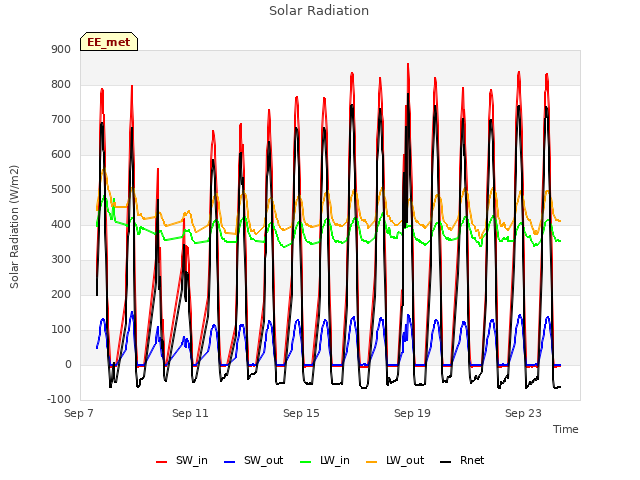The image size is (640, 480).
Task: Click the 100 y-axis tick label
Action: [x=61, y=329]
